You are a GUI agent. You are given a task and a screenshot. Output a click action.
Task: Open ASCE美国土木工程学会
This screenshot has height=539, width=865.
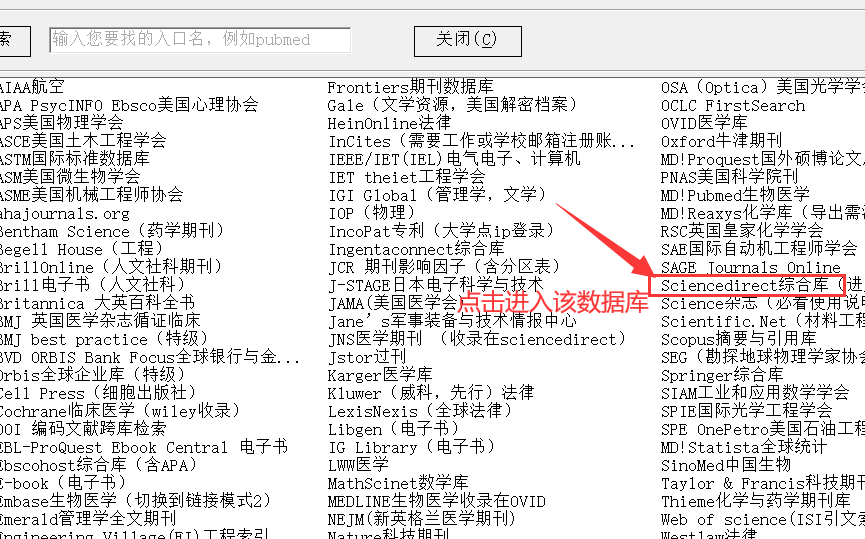tap(83, 141)
